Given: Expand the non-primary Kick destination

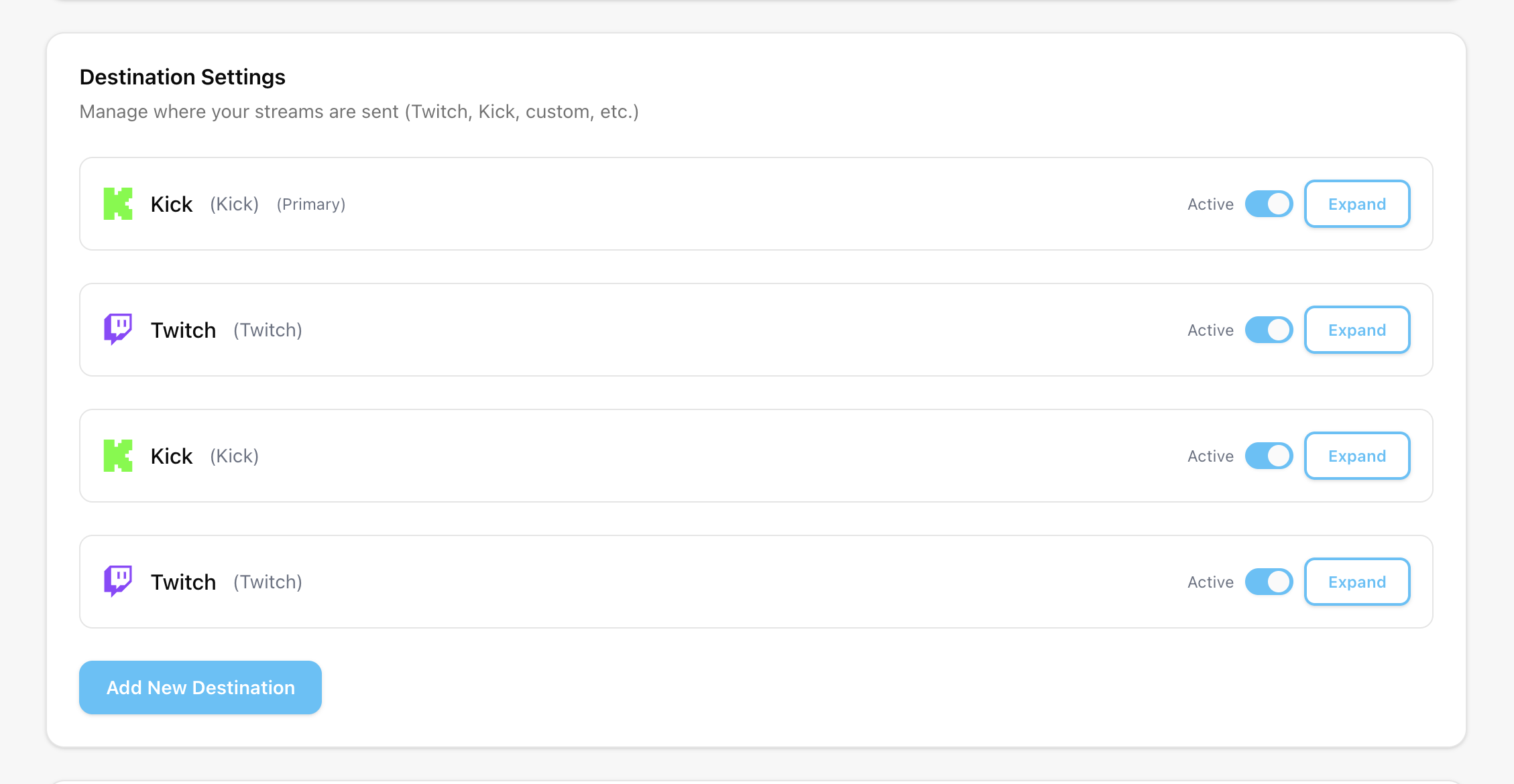Looking at the screenshot, I should click(x=1356, y=455).
